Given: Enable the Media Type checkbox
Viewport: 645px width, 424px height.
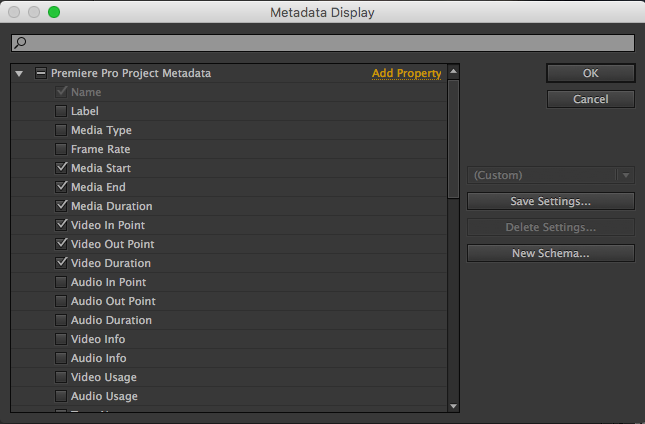Looking at the screenshot, I should [x=61, y=130].
